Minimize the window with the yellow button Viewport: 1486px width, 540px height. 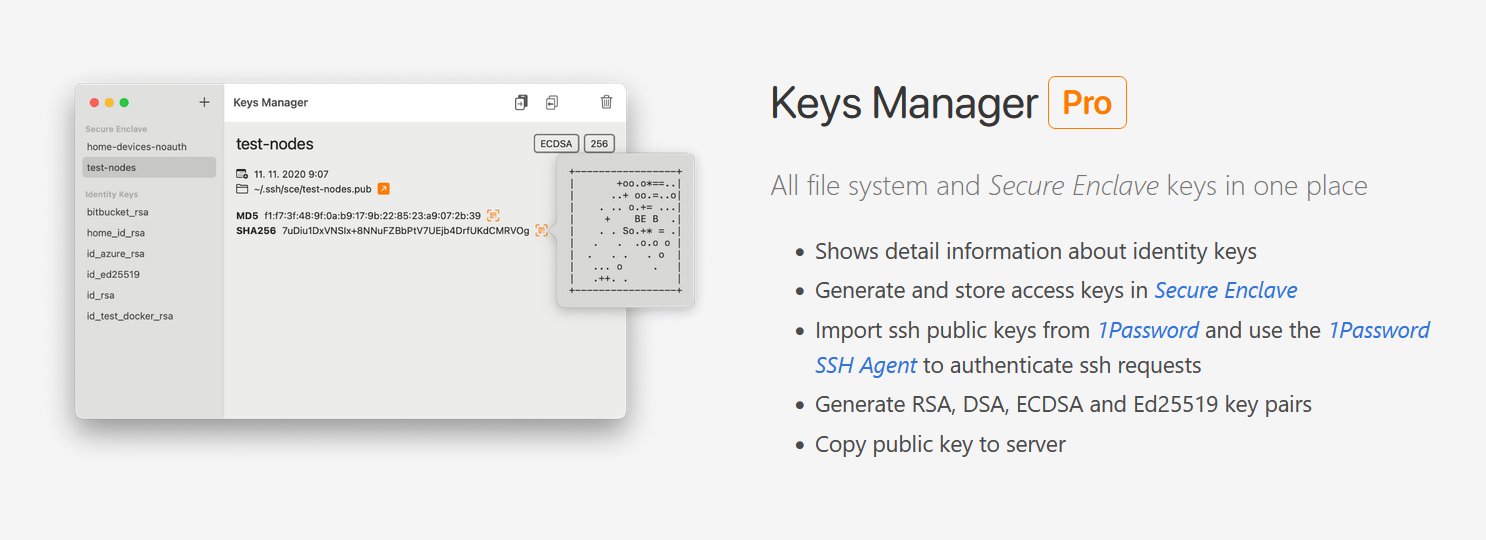(x=110, y=102)
